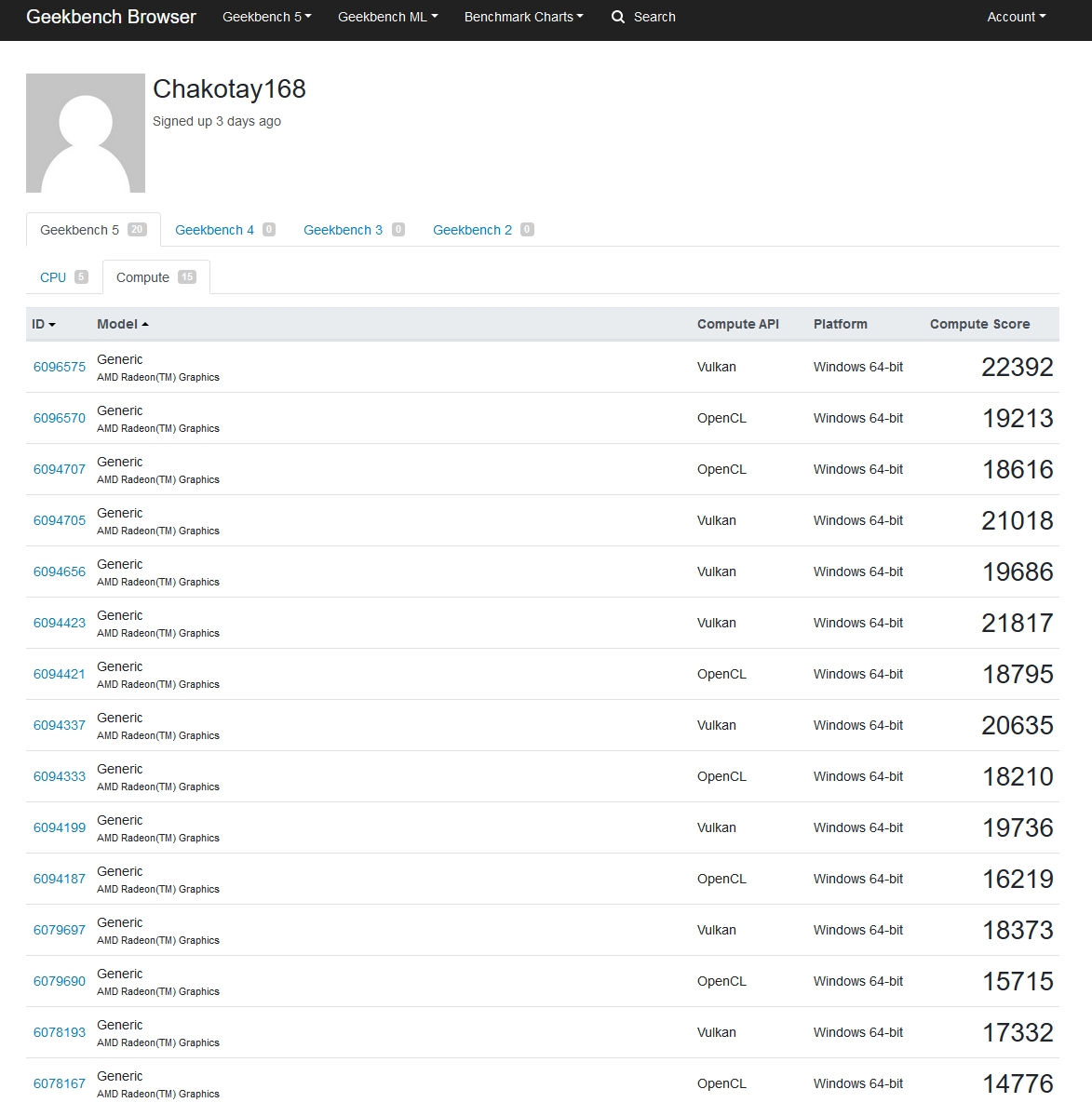Open result ID 6079697

pyautogui.click(x=59, y=931)
